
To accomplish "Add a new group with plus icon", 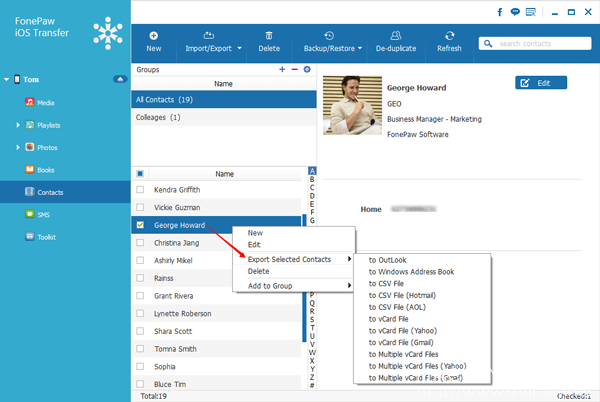I will (x=282, y=69).
